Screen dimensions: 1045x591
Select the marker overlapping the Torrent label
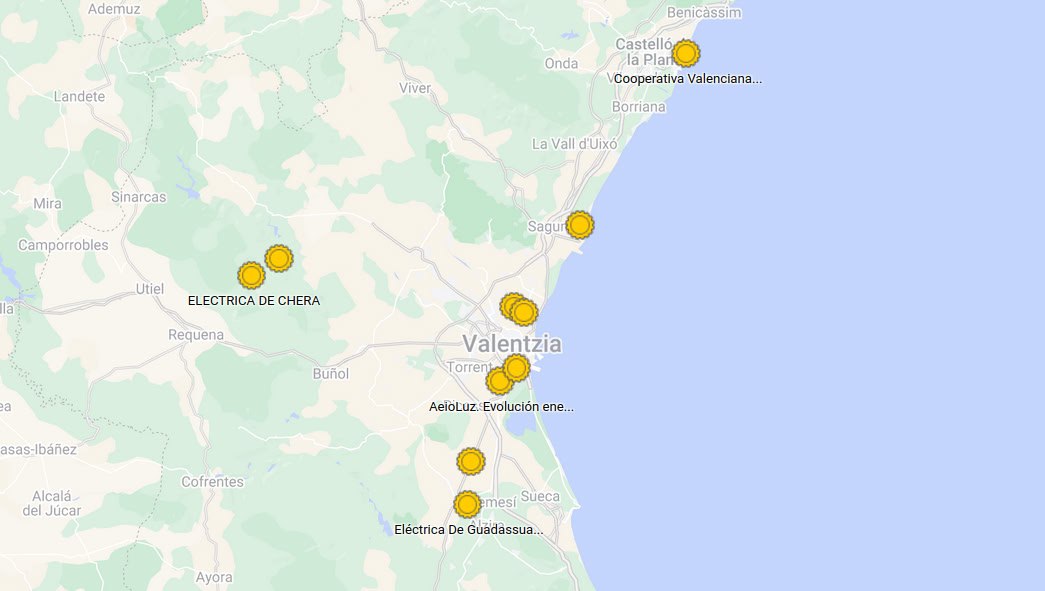[516, 367]
